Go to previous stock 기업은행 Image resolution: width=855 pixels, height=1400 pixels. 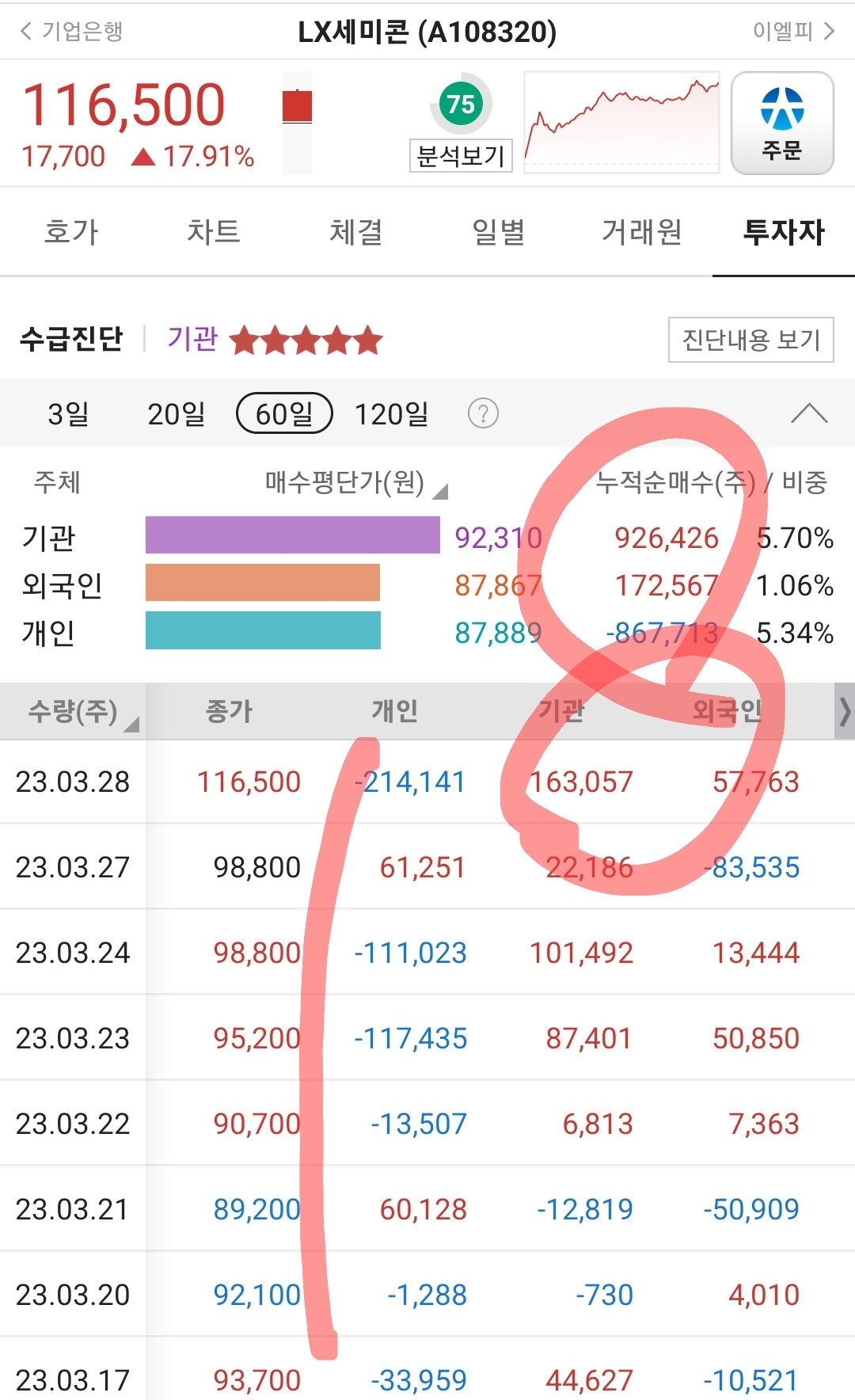[x=71, y=31]
